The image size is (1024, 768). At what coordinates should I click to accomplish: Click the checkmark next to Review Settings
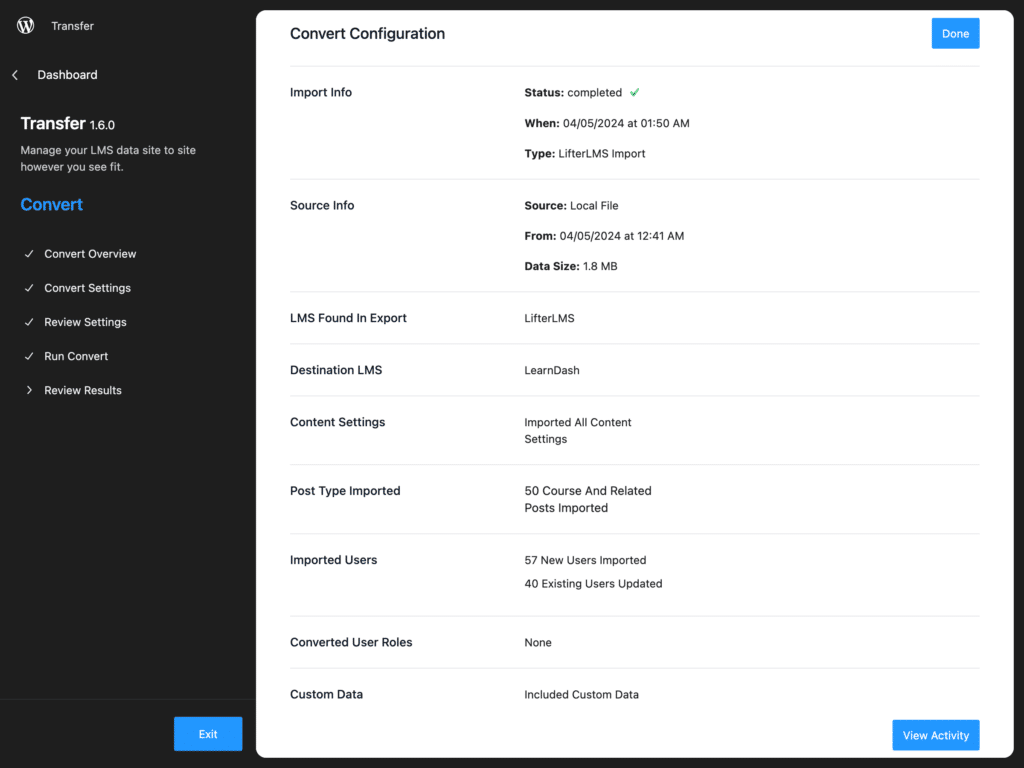[29, 322]
